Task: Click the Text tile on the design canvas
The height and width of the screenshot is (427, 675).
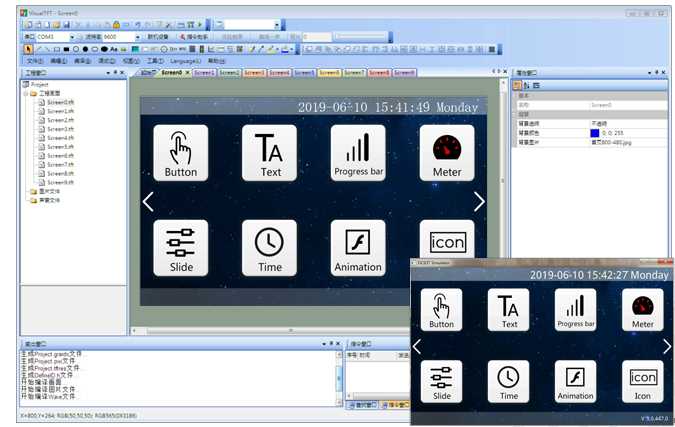Action: pyautogui.click(x=269, y=153)
